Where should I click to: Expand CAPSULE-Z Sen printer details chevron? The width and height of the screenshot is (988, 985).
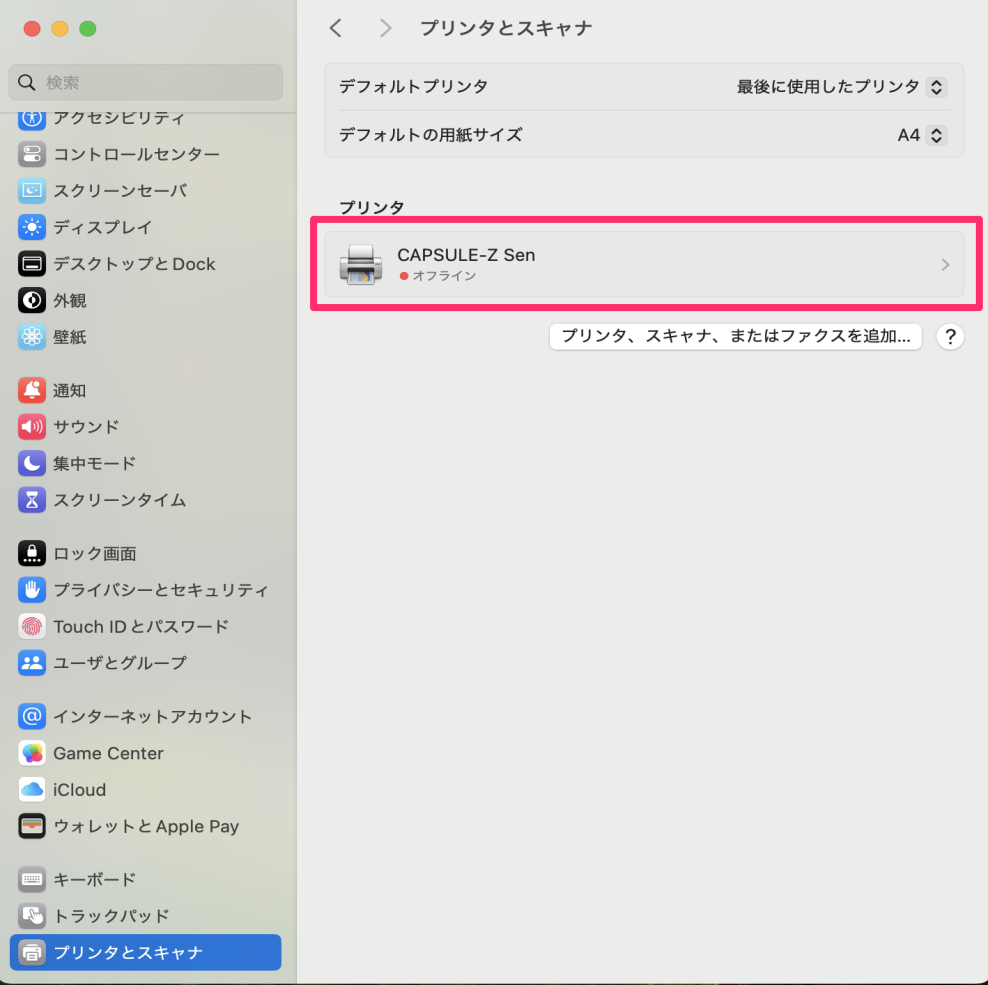coord(945,265)
